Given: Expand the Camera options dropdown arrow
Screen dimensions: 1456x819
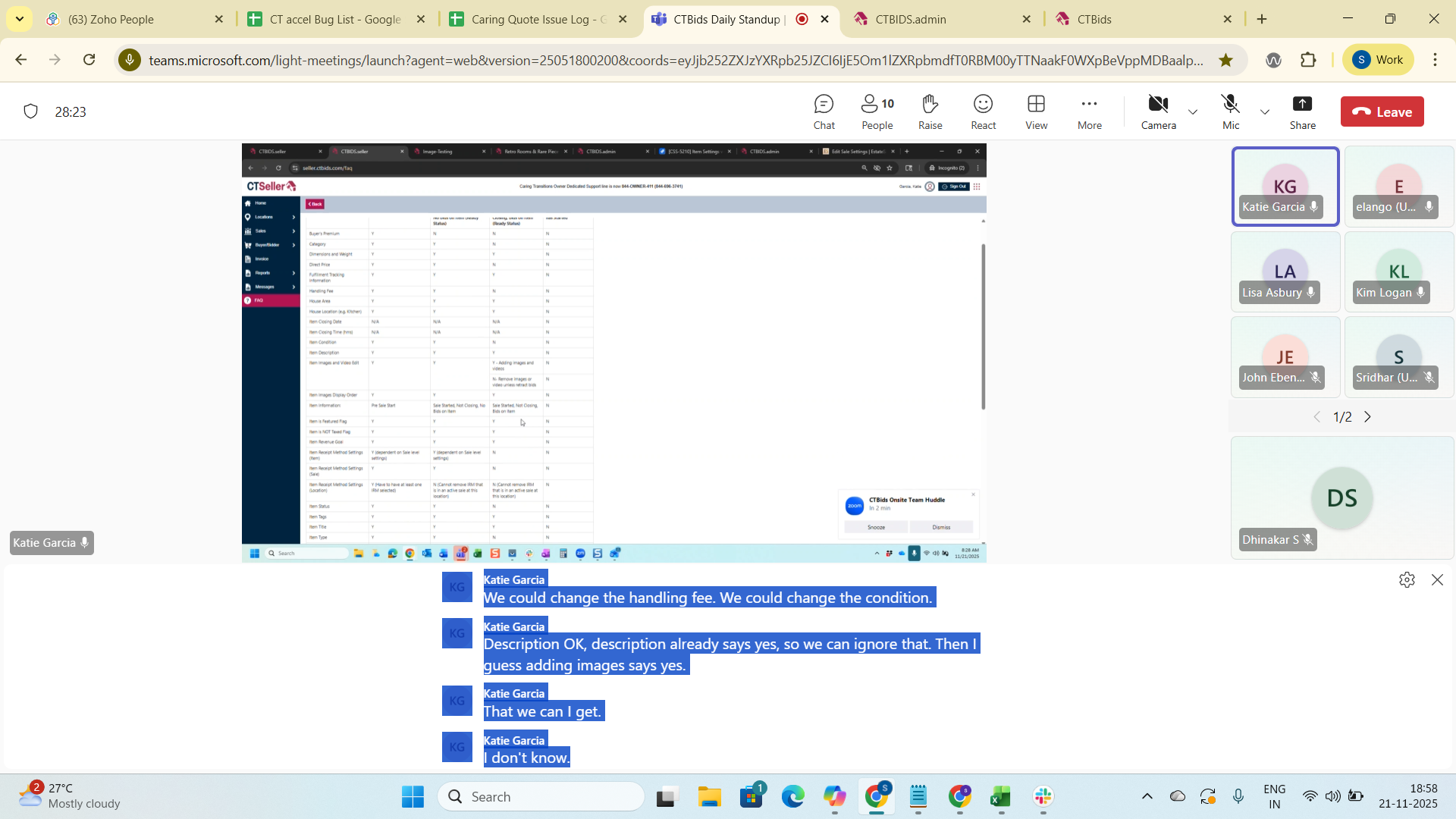Looking at the screenshot, I should click(1193, 112).
